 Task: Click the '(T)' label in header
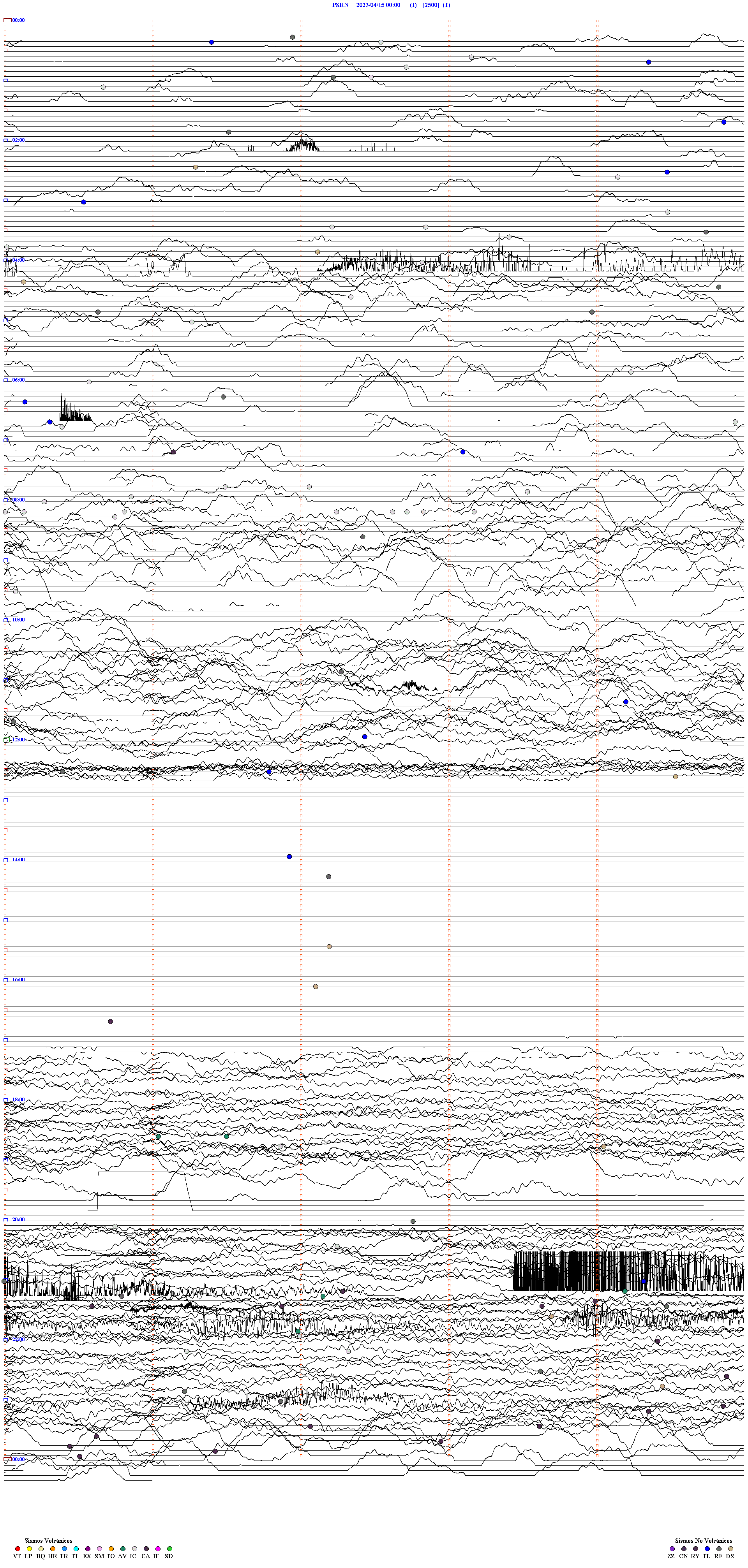coord(446,5)
